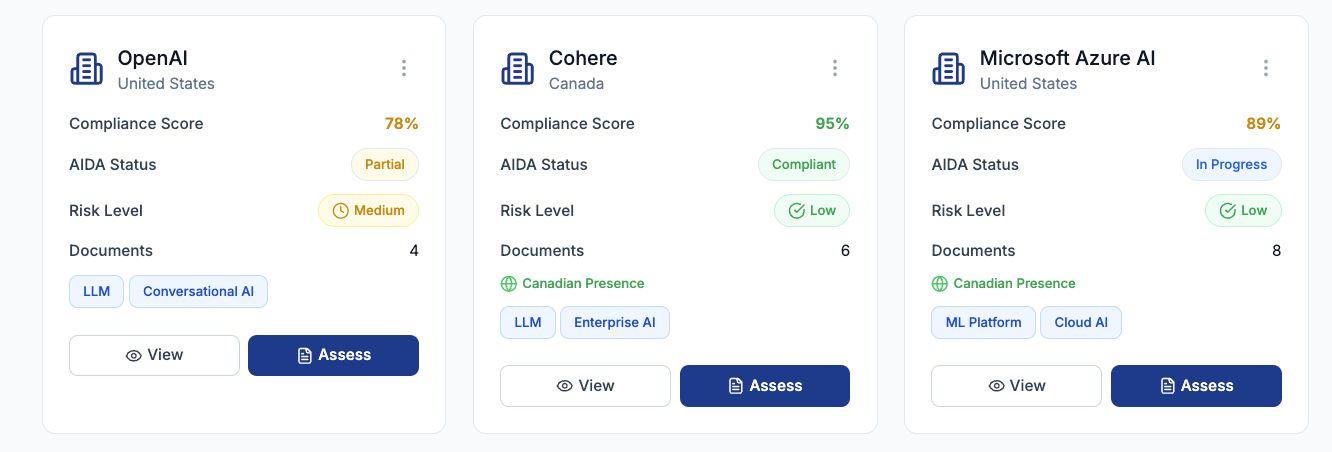
Task: Click the Microsoft Azure AI building icon
Action: [x=949, y=69]
